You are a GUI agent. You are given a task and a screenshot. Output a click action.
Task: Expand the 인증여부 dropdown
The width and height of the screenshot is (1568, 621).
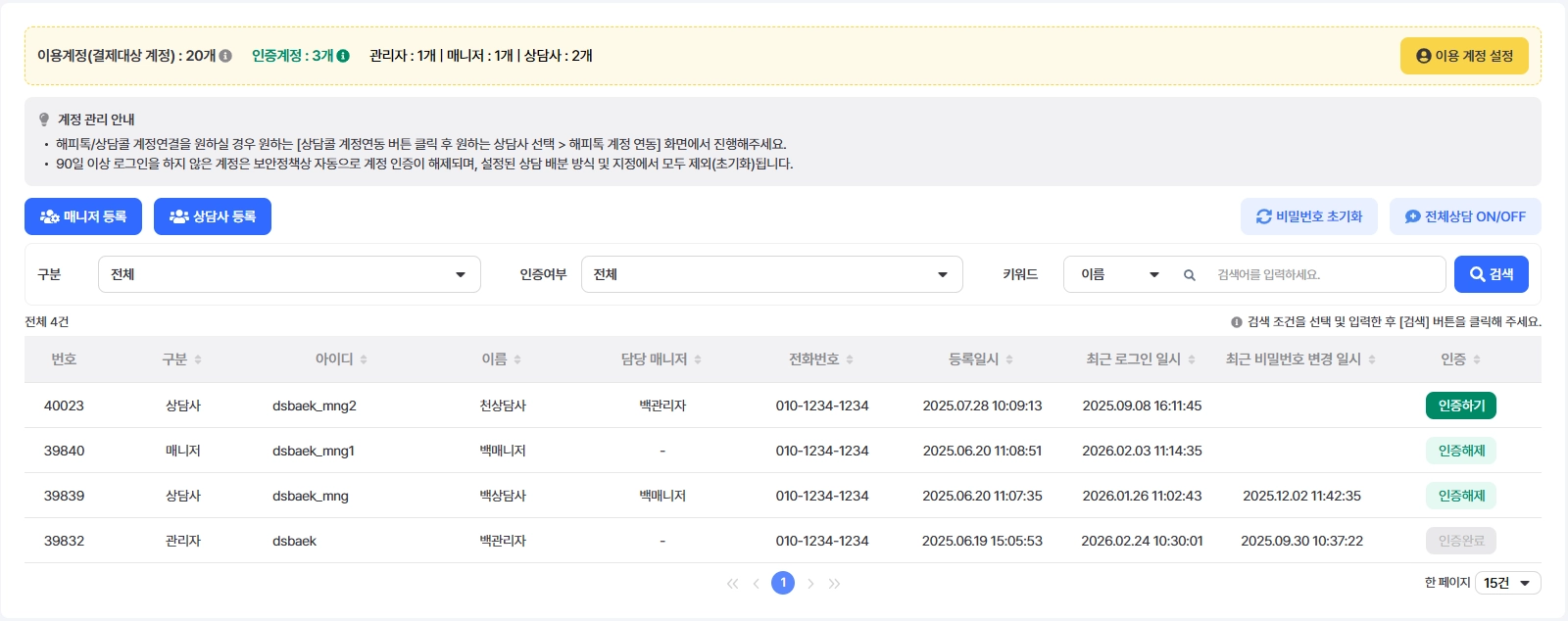click(x=771, y=274)
